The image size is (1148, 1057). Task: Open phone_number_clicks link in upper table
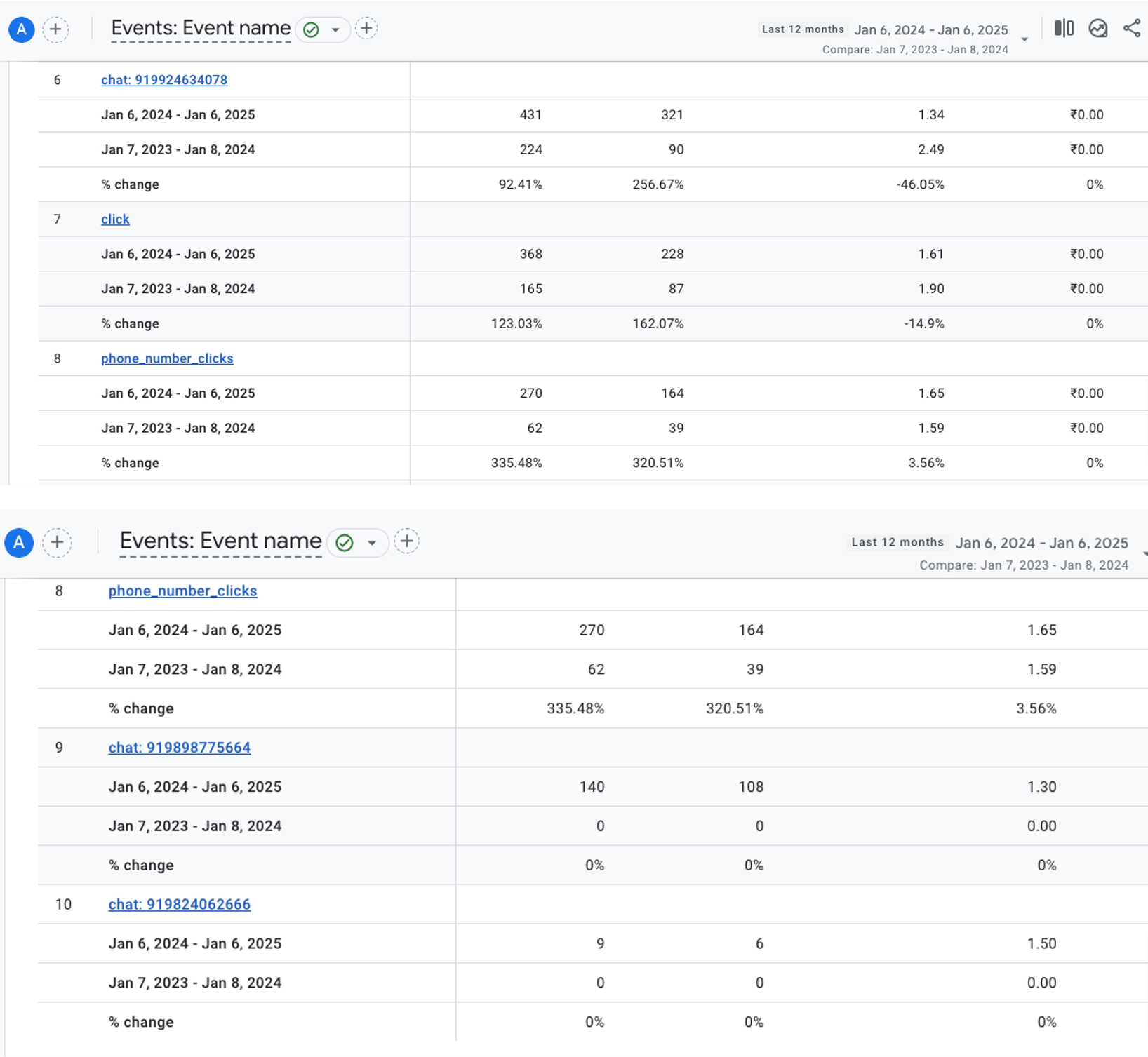point(167,358)
